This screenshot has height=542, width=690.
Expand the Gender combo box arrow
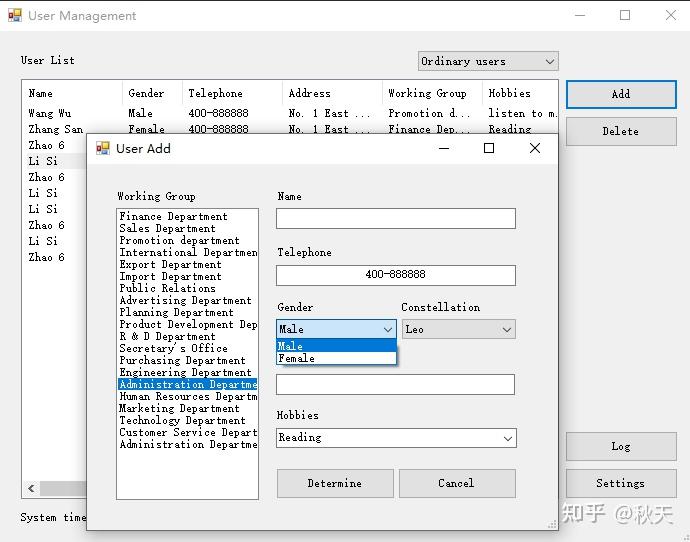[388, 330]
